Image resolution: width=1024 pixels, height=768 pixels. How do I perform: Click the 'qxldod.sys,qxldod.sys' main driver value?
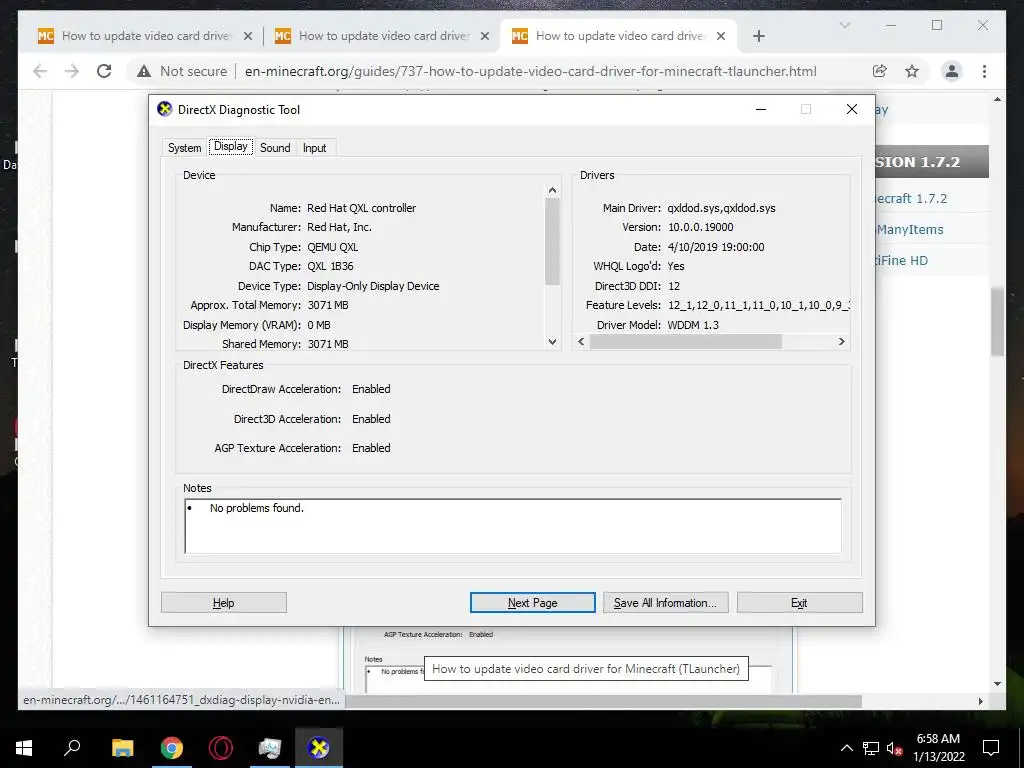pos(721,208)
